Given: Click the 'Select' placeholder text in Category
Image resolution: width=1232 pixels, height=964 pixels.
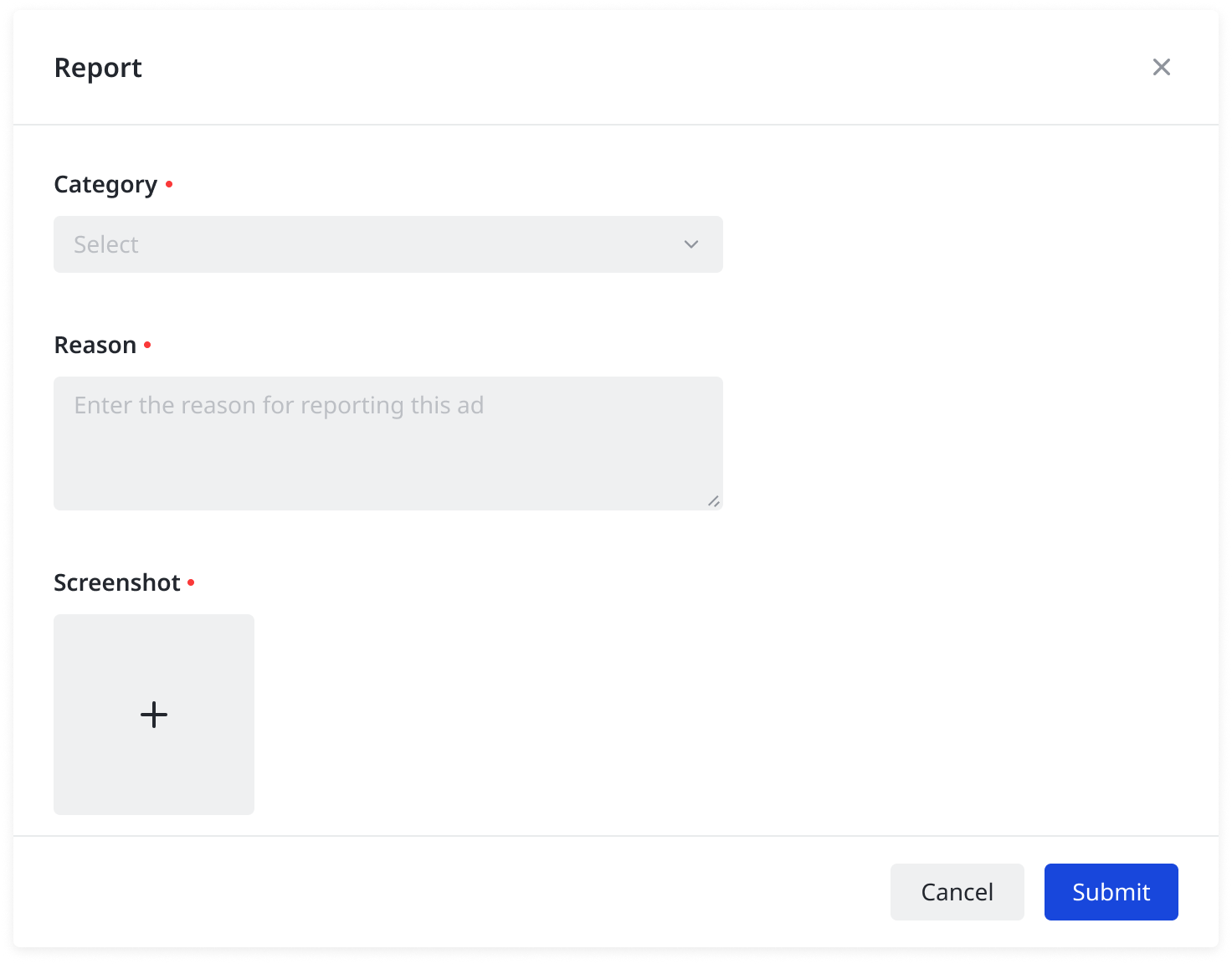Looking at the screenshot, I should [x=106, y=244].
